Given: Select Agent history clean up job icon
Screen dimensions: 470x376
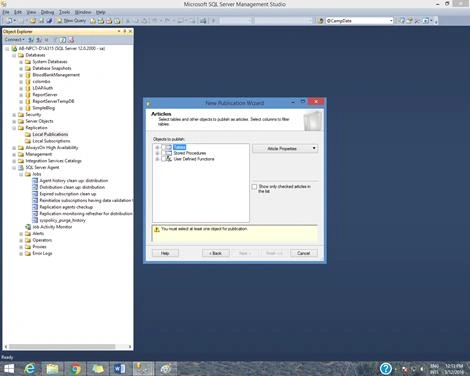Looking at the screenshot, I should click(35, 181).
